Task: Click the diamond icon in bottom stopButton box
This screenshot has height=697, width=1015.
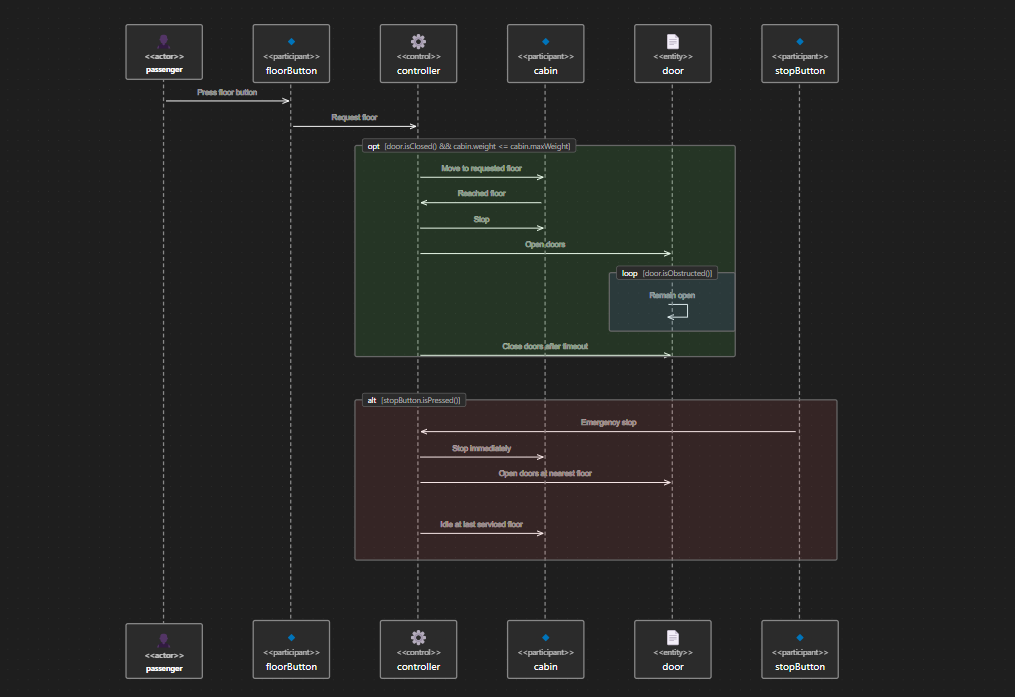Action: coord(800,637)
